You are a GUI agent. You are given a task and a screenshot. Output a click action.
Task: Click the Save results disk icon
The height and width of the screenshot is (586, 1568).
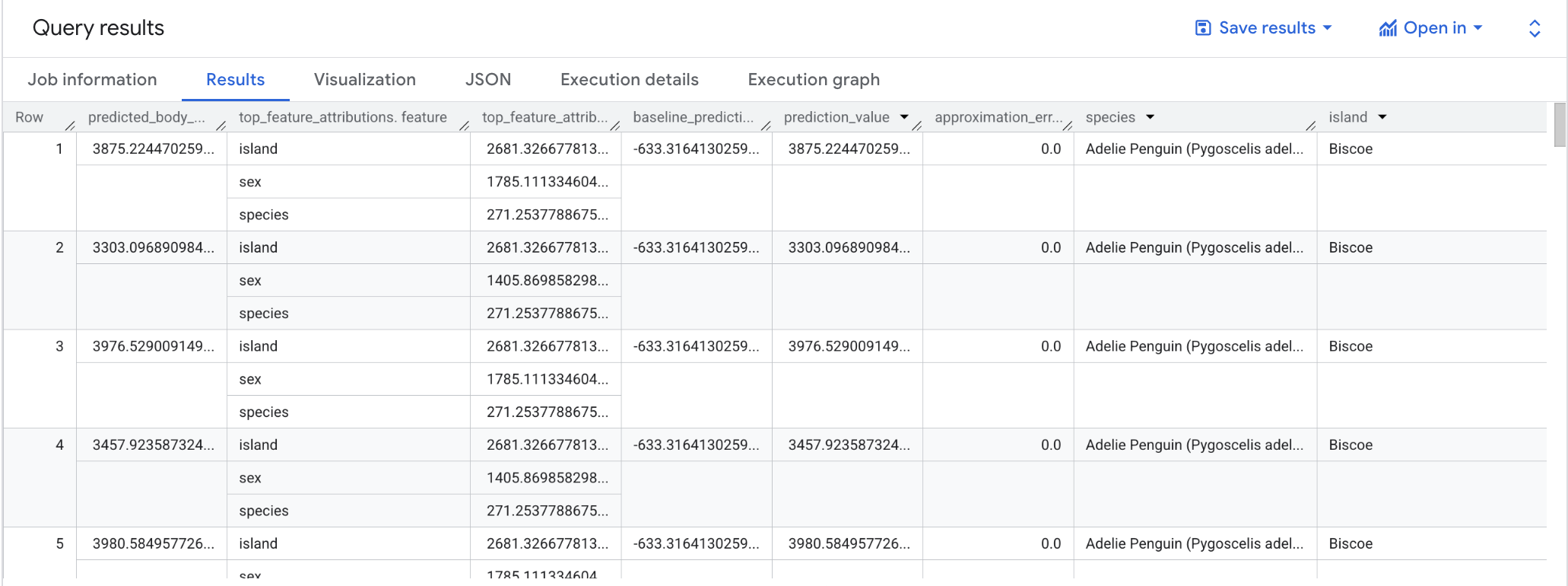[x=1202, y=28]
